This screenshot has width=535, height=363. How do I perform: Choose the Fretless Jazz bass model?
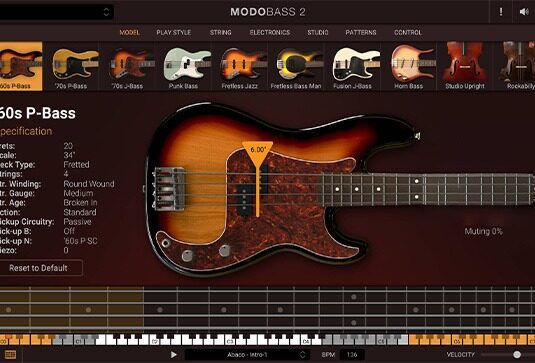coord(240,66)
